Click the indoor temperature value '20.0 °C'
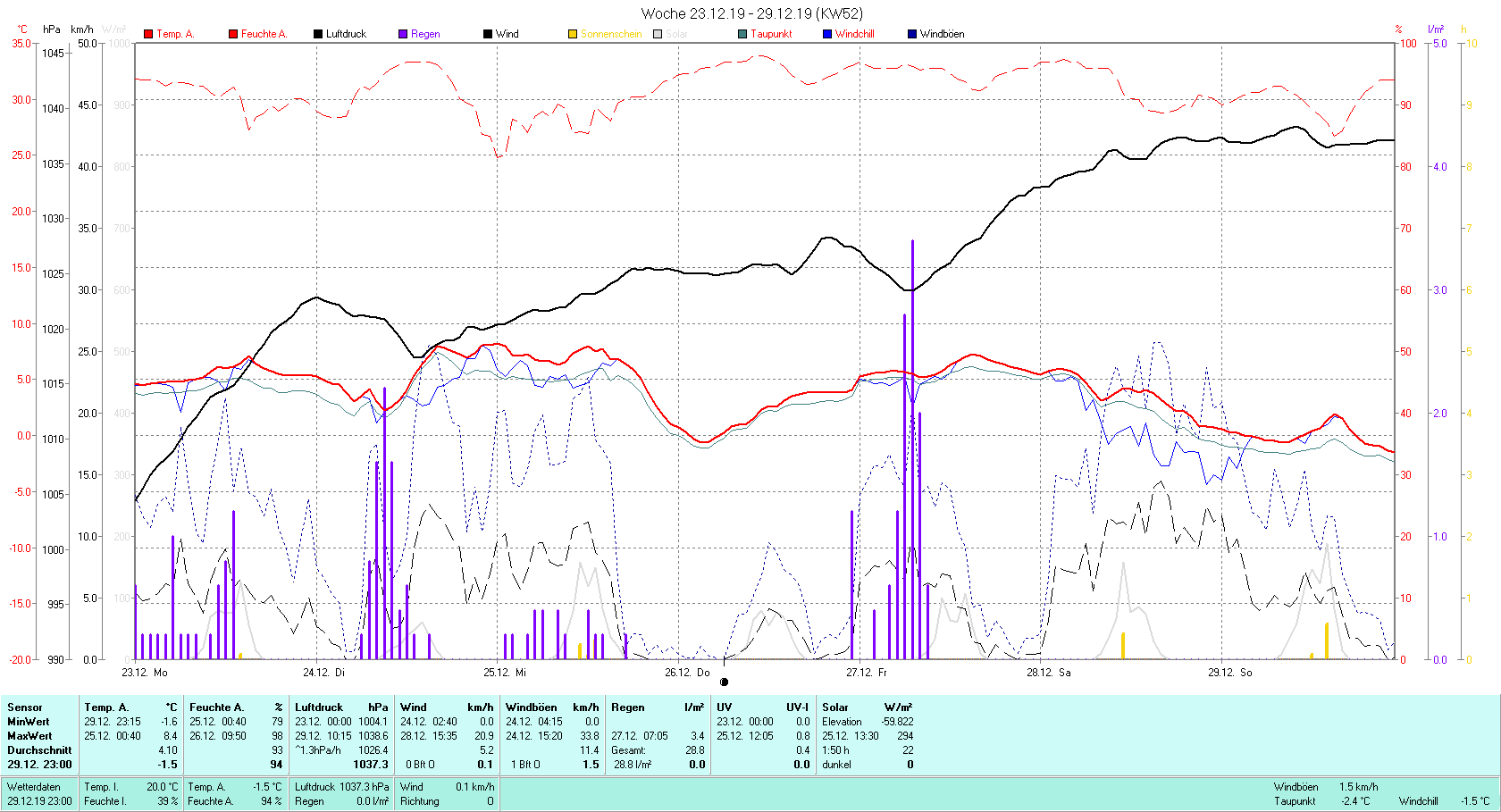Viewport: 1501px width, 812px height. coord(162,787)
